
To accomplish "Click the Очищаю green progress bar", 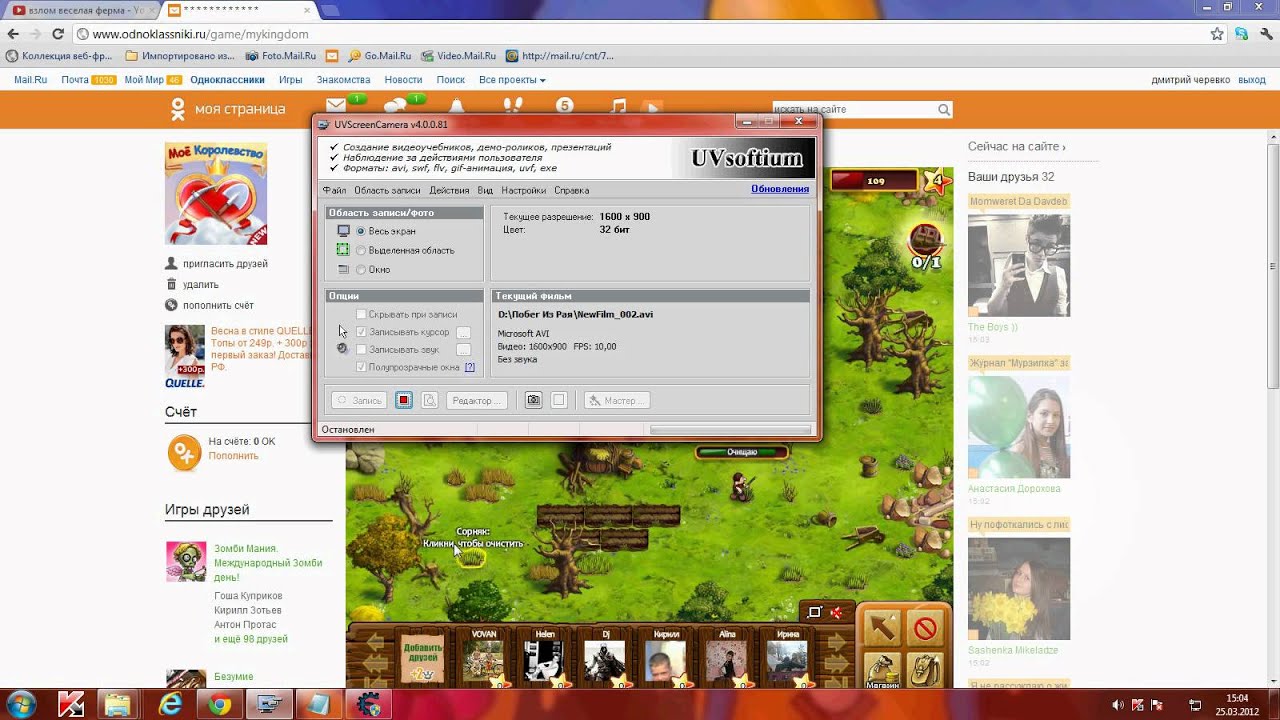I will tap(742, 452).
